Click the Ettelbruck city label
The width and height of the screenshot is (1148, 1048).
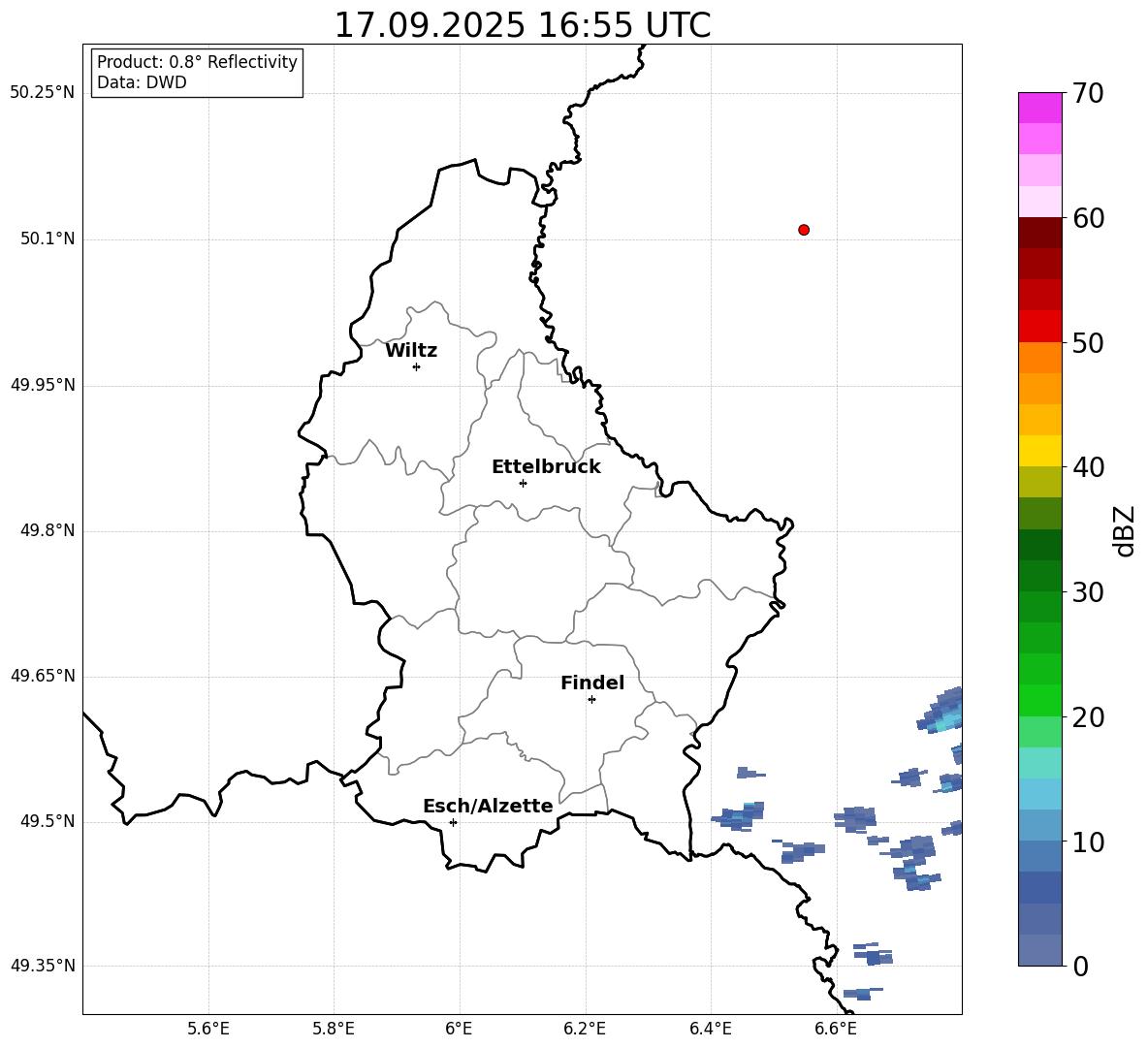pyautogui.click(x=546, y=467)
